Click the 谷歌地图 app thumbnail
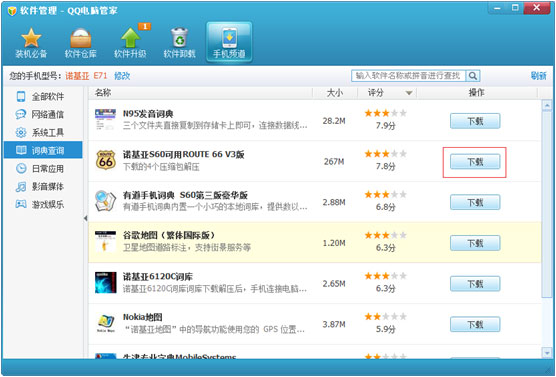 [x=105, y=242]
